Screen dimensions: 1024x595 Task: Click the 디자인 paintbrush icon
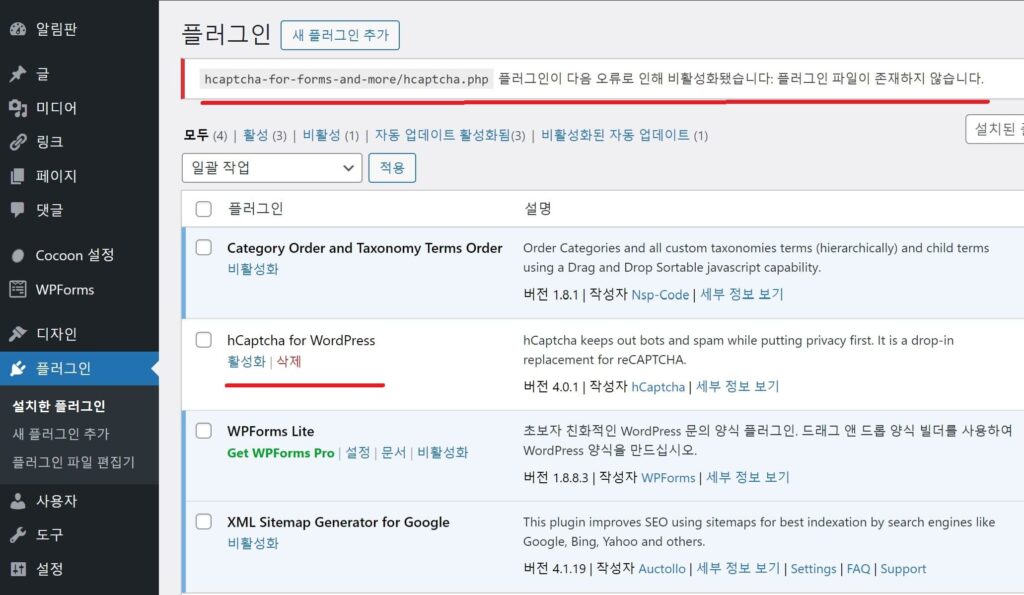[18, 334]
